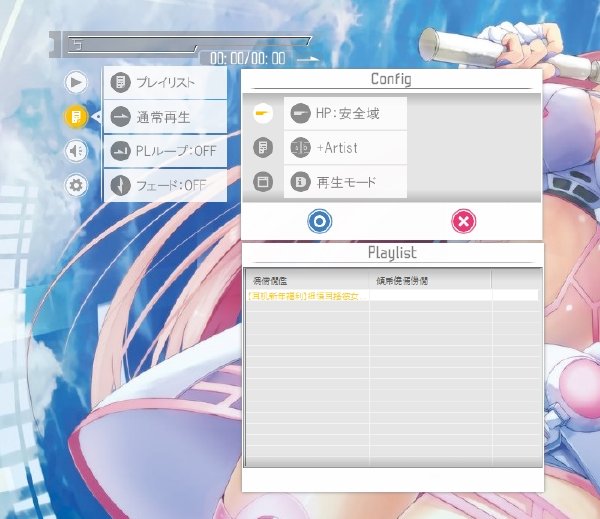
Task: Toggle PLループ:OFF setting
Action: pyautogui.click(x=165, y=151)
